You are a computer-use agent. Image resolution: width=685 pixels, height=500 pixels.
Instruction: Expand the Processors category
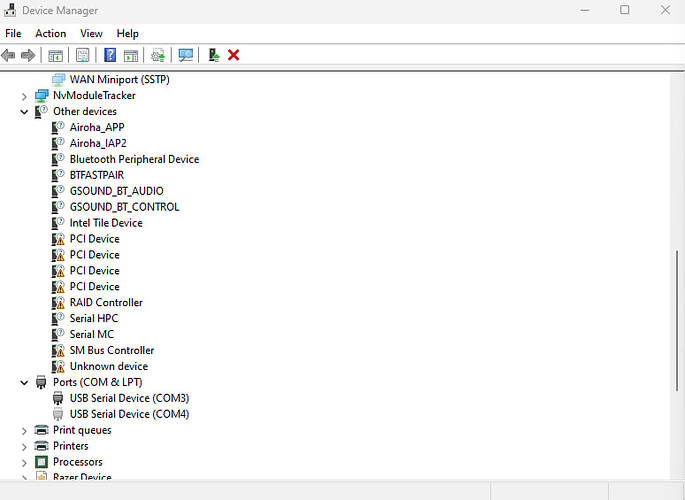point(24,463)
